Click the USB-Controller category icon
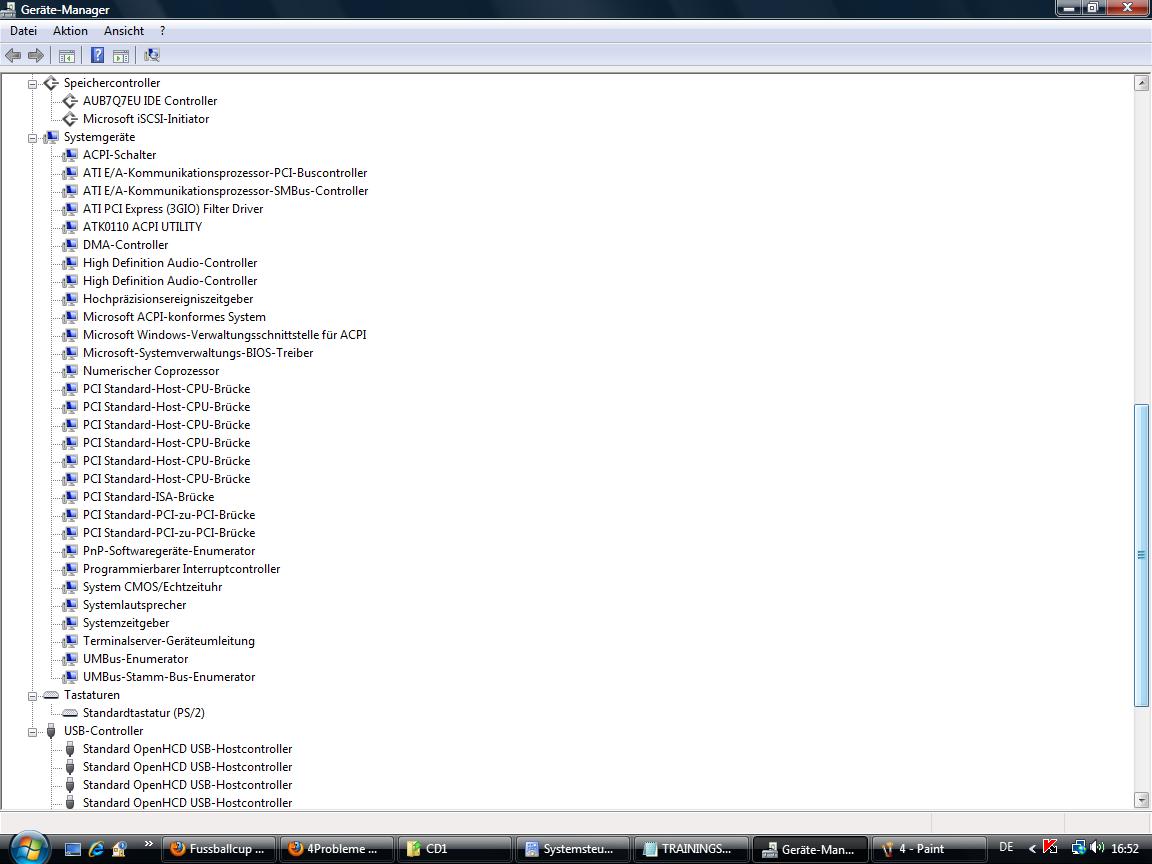1152x864 pixels. pyautogui.click(x=51, y=731)
